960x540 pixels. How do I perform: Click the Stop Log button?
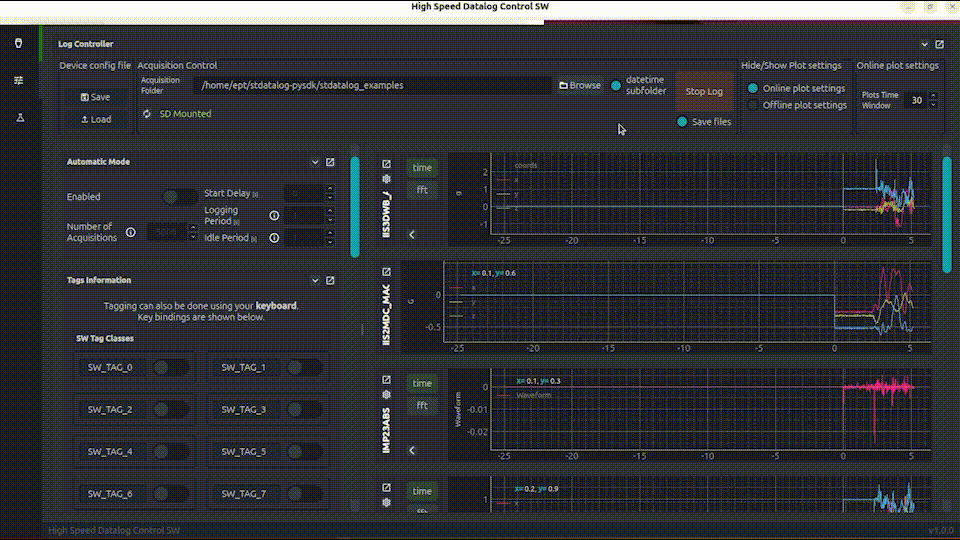[704, 91]
